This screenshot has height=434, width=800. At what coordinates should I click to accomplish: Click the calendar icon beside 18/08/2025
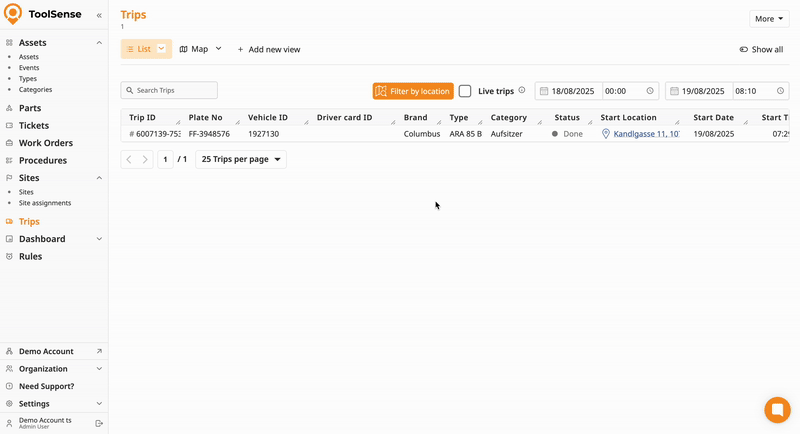click(x=544, y=91)
